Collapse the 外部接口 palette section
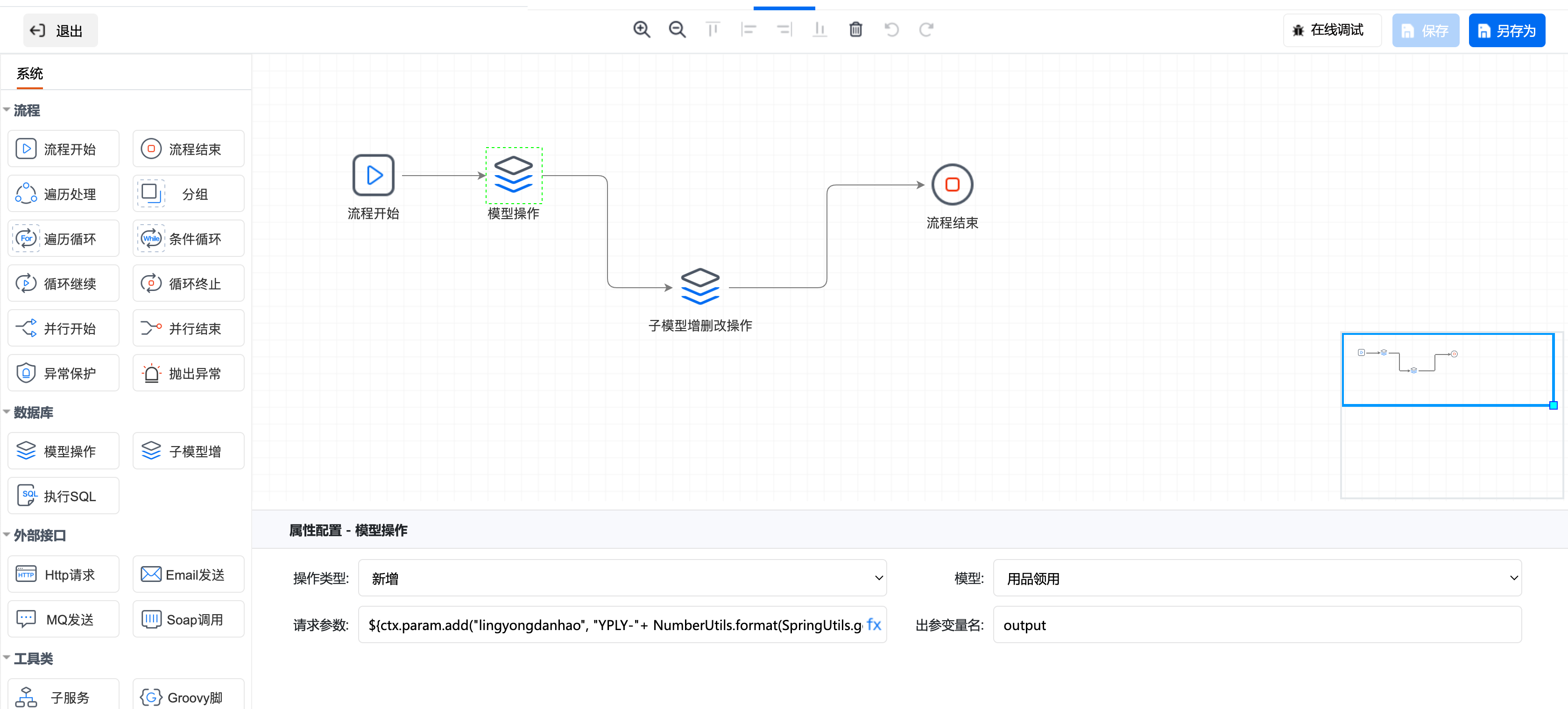The image size is (1568, 709). (7, 535)
